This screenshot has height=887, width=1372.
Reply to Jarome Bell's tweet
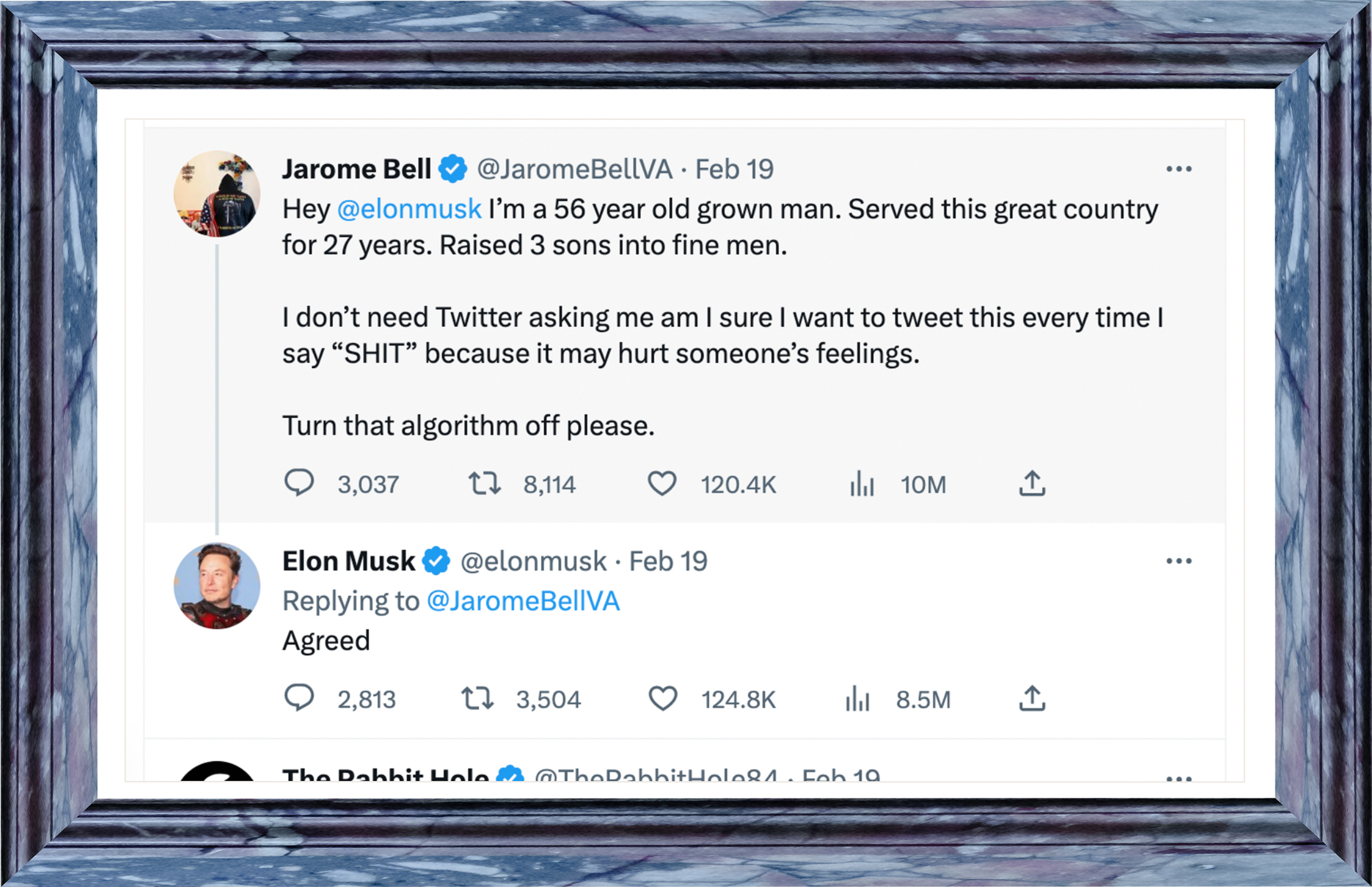click(x=299, y=483)
